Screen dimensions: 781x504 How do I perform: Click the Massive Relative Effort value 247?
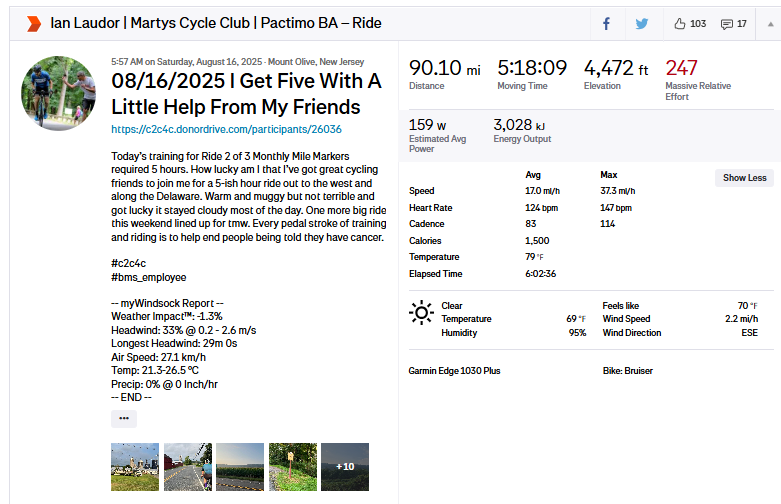[x=681, y=68]
